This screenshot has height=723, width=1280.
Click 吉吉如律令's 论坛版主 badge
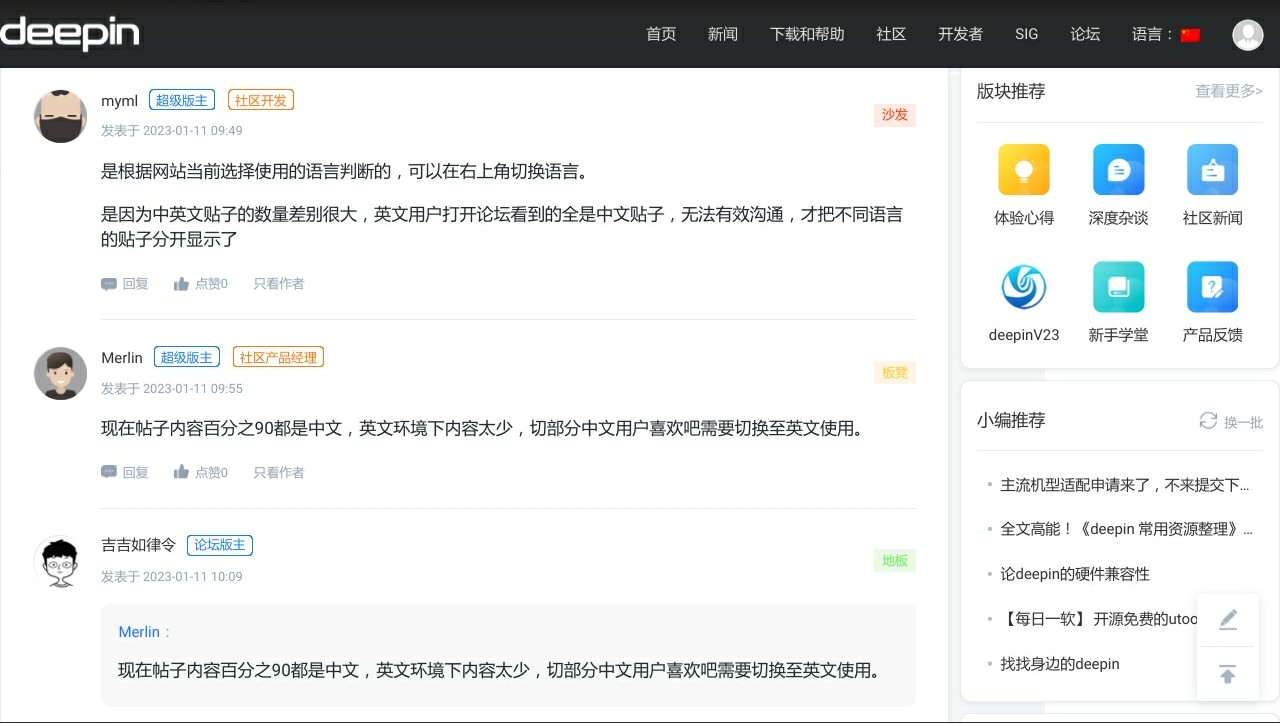coord(220,545)
